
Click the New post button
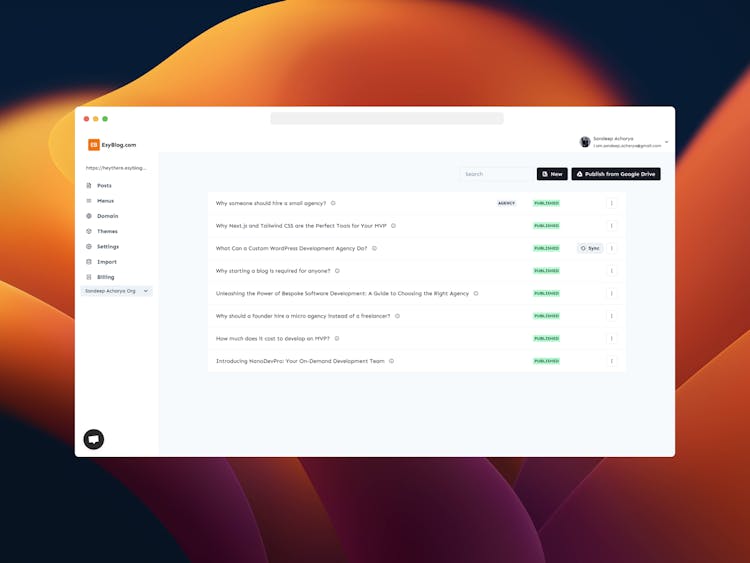coord(552,174)
